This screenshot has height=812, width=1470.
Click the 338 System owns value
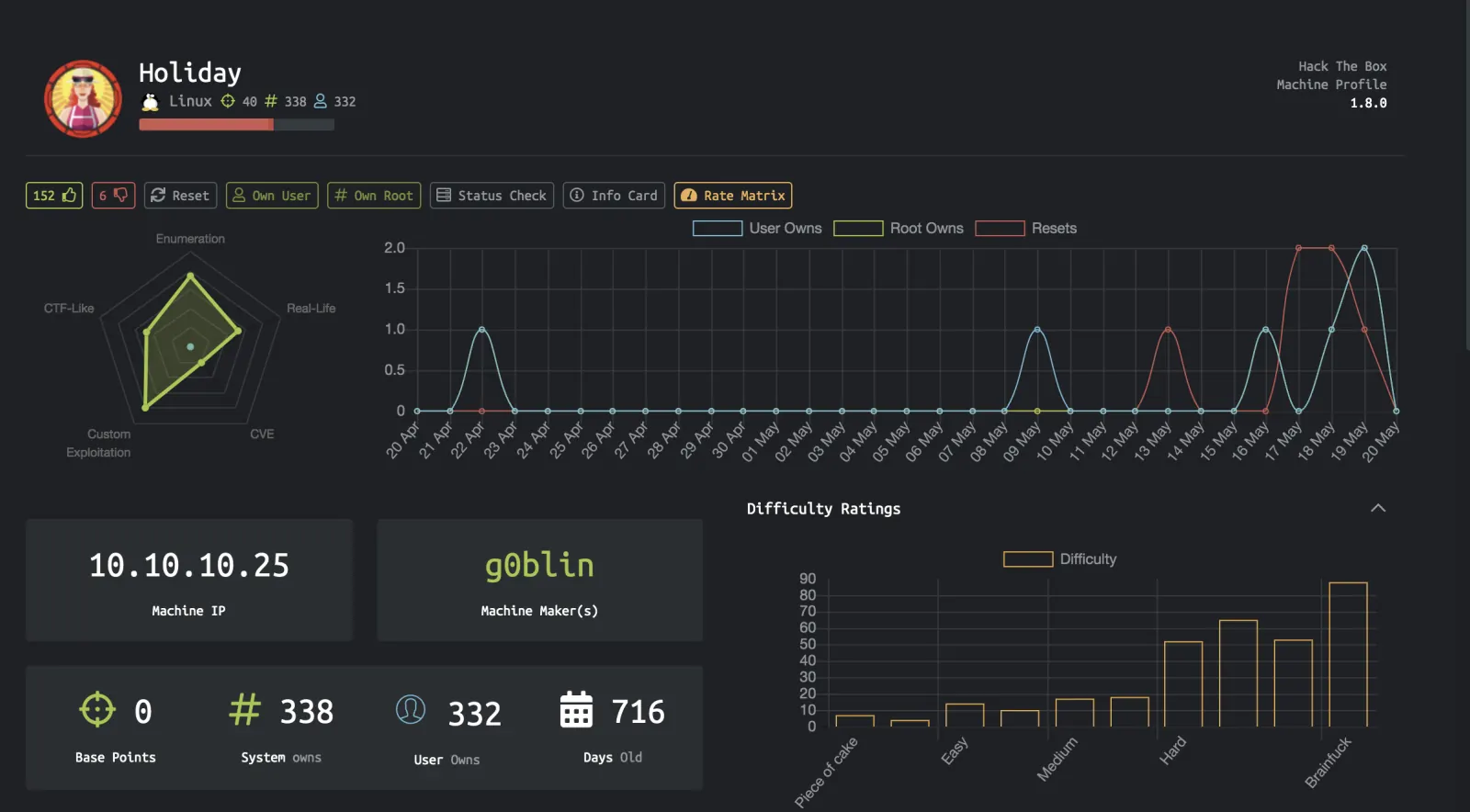tap(307, 712)
